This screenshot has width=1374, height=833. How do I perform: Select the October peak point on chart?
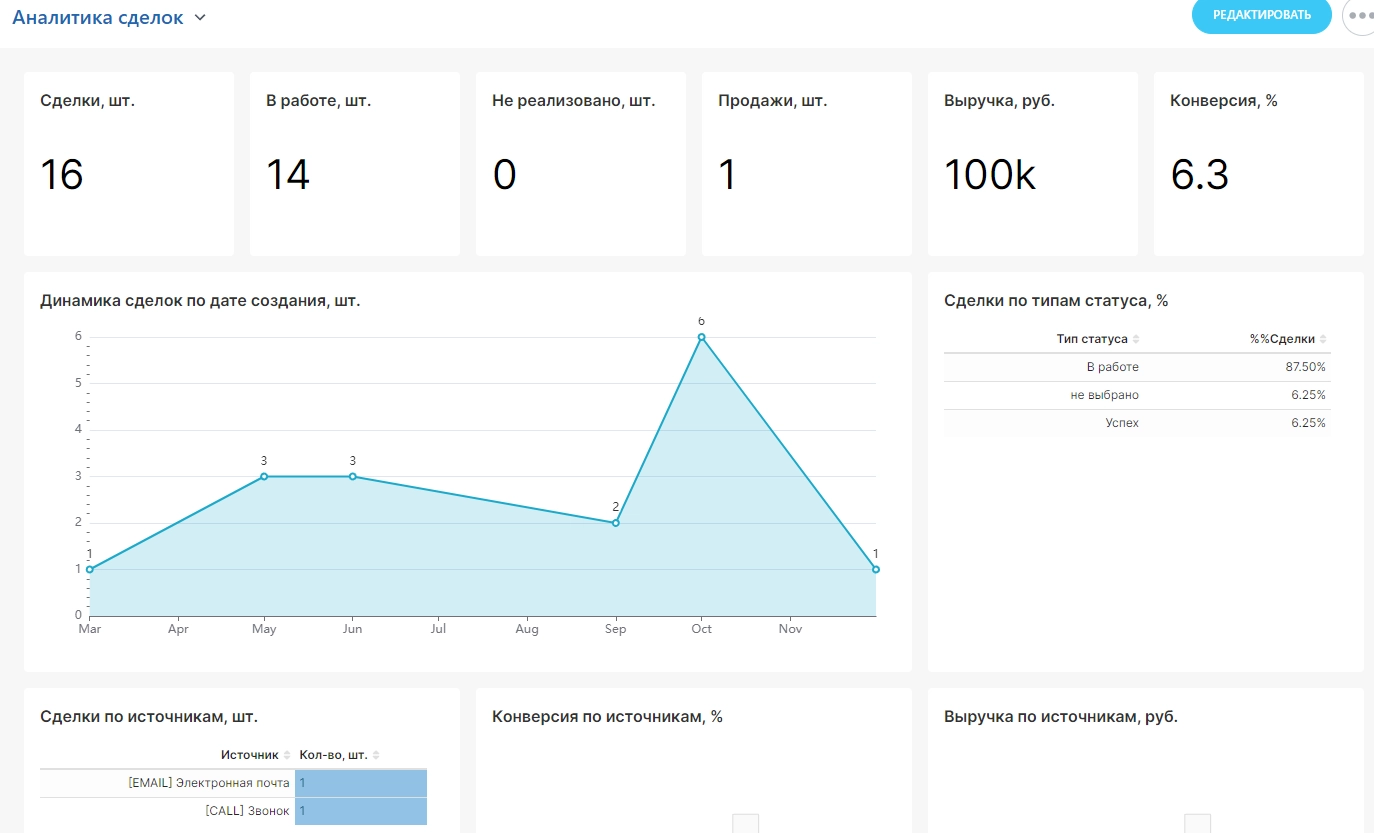pos(701,337)
